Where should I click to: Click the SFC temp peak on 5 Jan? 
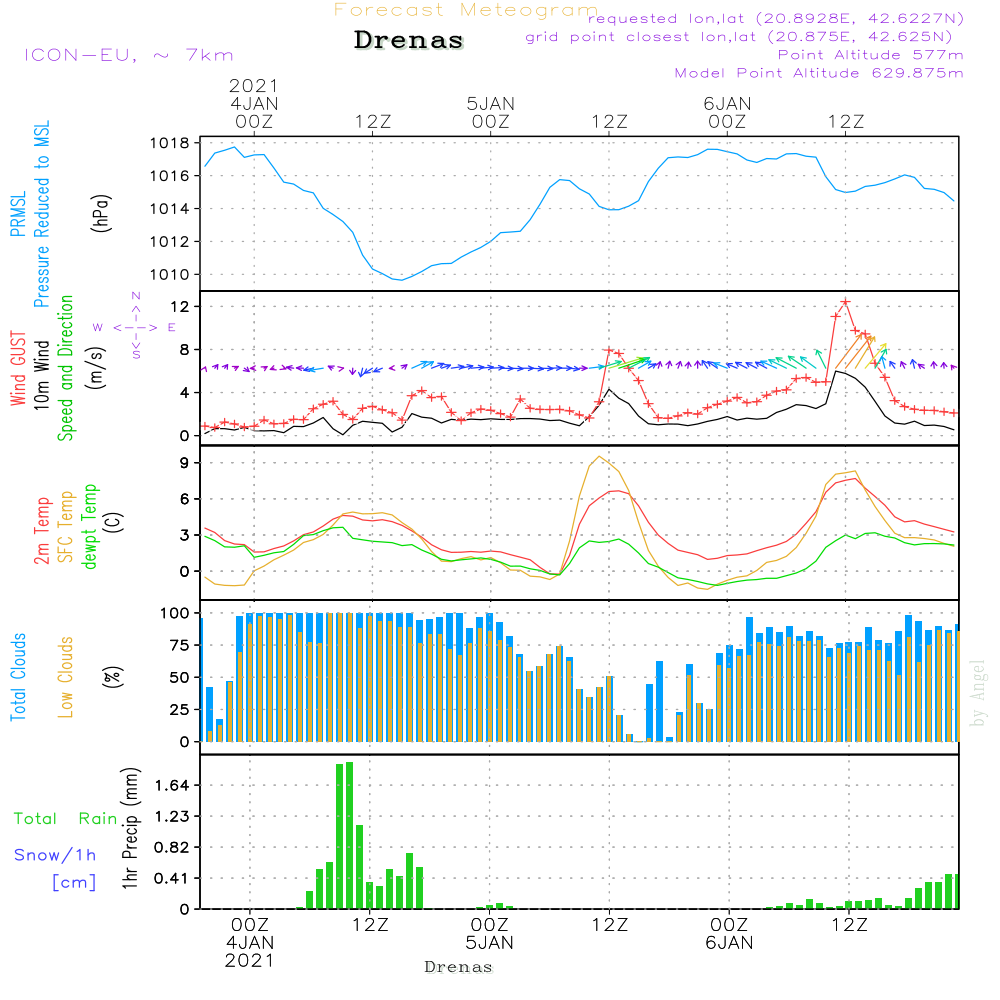599,457
